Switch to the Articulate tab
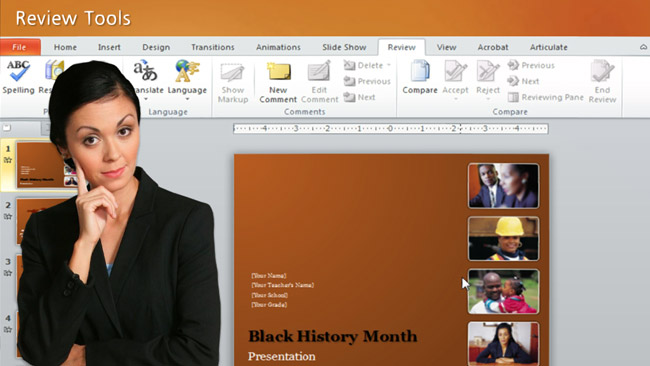Viewport: 650px width, 366px height. point(548,47)
